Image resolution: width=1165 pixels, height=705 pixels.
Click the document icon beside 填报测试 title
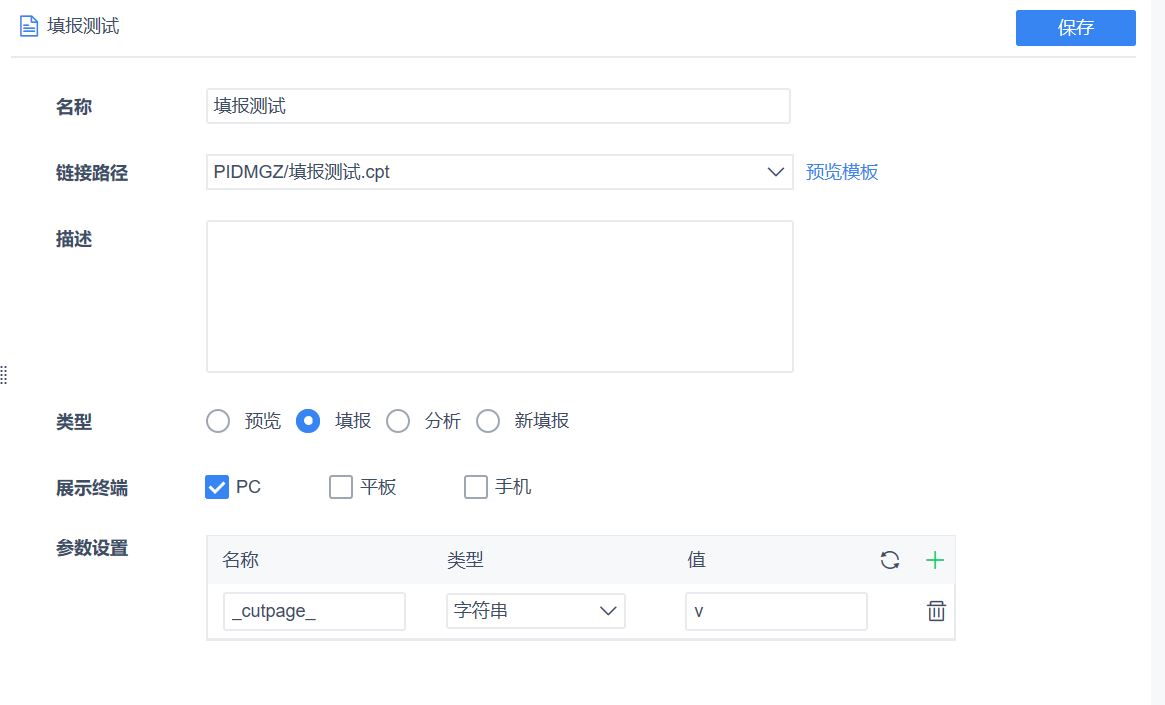point(28,26)
